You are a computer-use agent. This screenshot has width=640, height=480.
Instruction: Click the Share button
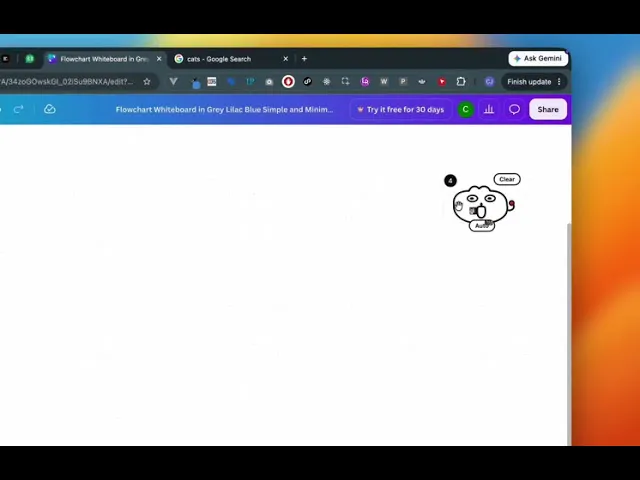tap(548, 109)
